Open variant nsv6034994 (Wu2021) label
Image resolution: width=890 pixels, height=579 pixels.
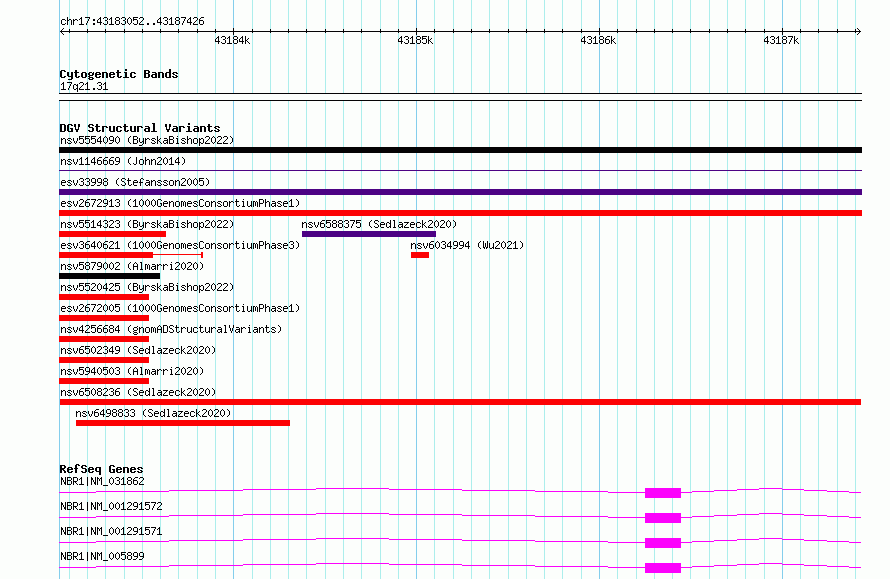(467, 245)
